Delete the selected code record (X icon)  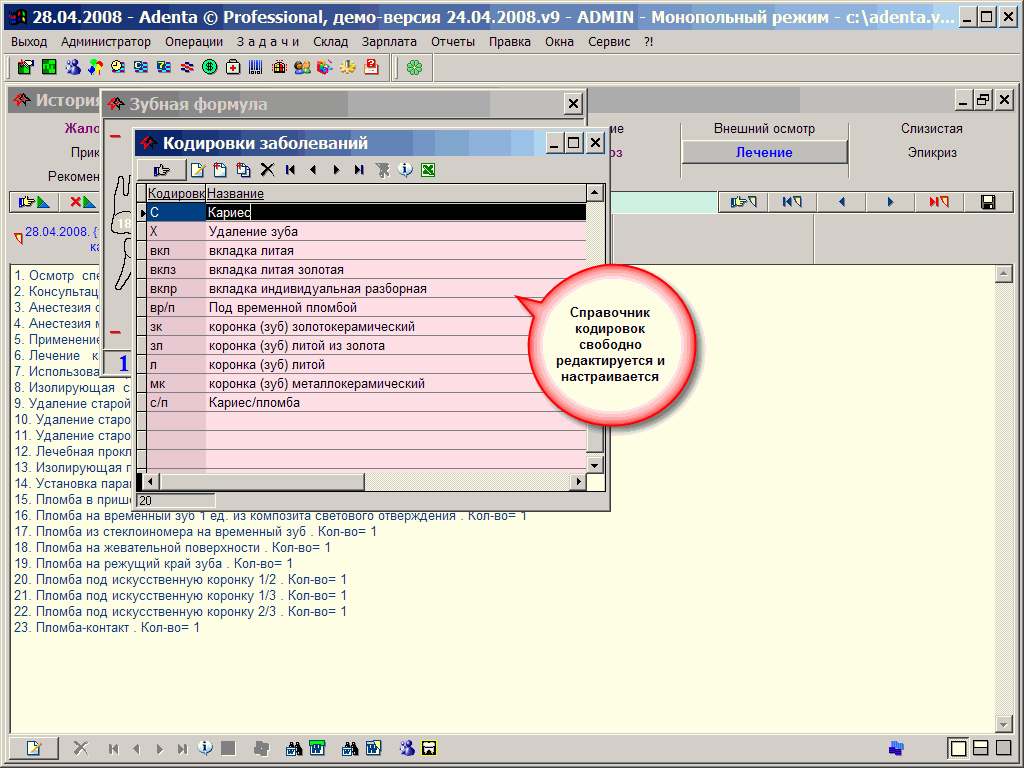tap(267, 170)
